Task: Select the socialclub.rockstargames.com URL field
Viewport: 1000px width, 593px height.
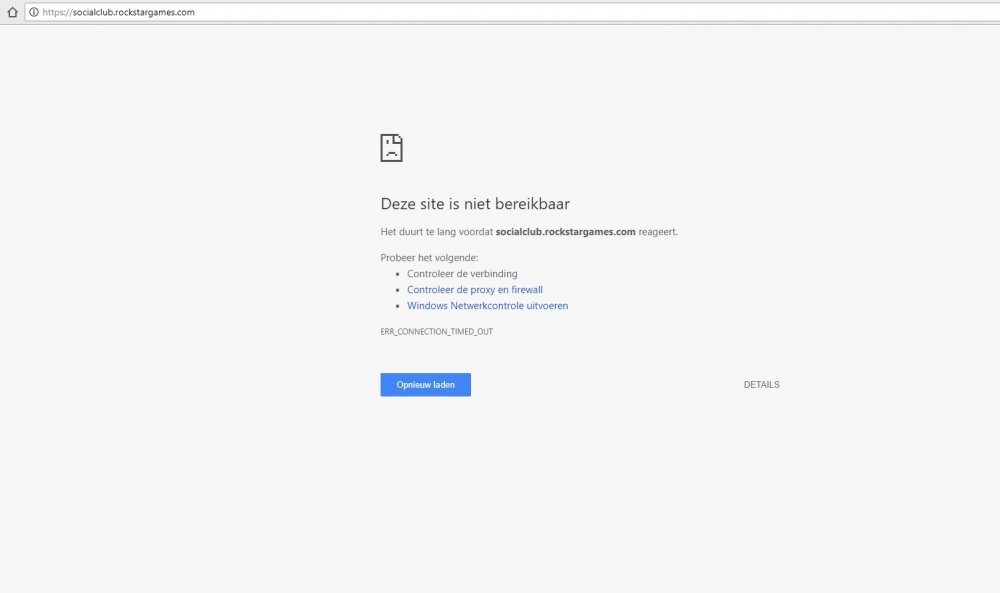Action: (512, 12)
